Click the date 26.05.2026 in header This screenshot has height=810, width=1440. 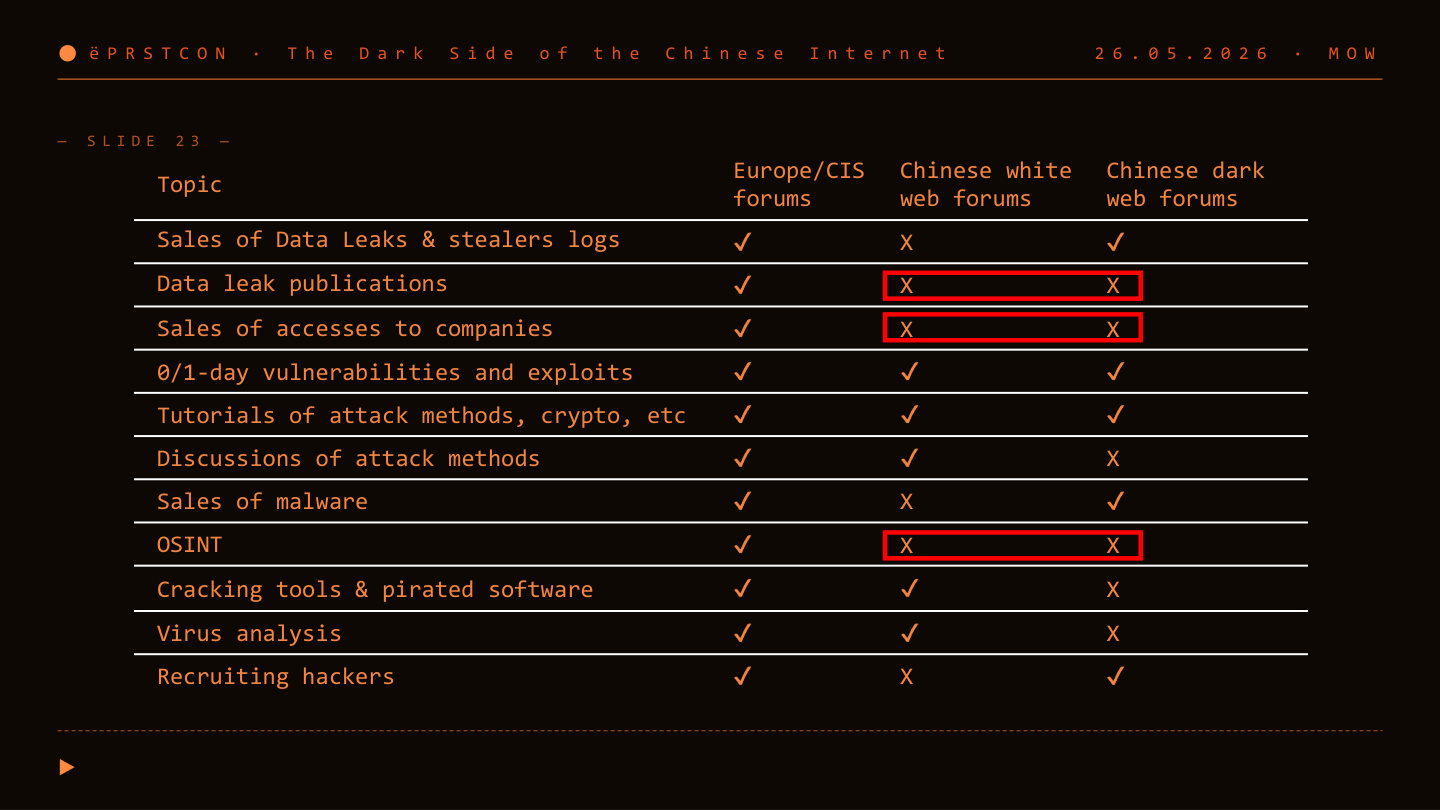1182,53
